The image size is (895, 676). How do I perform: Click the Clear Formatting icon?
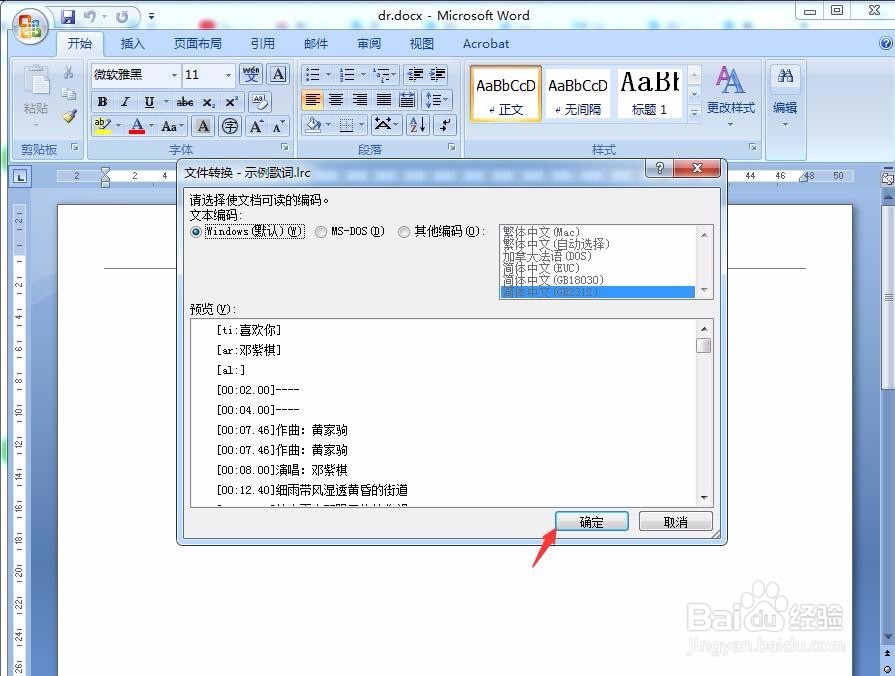tap(260, 102)
